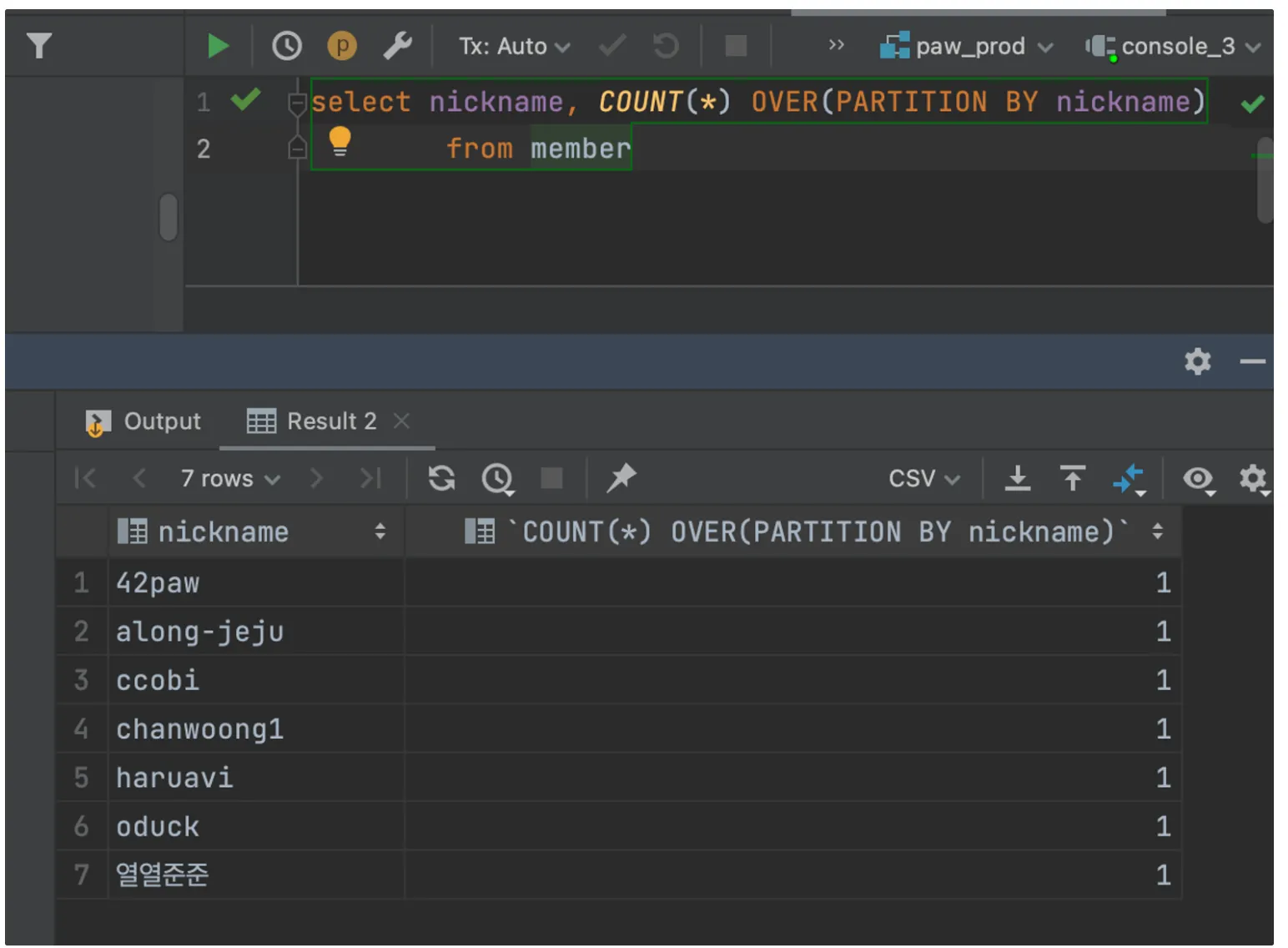Open query history clock icon
This screenshot has height=948, width=1288.
(x=286, y=46)
